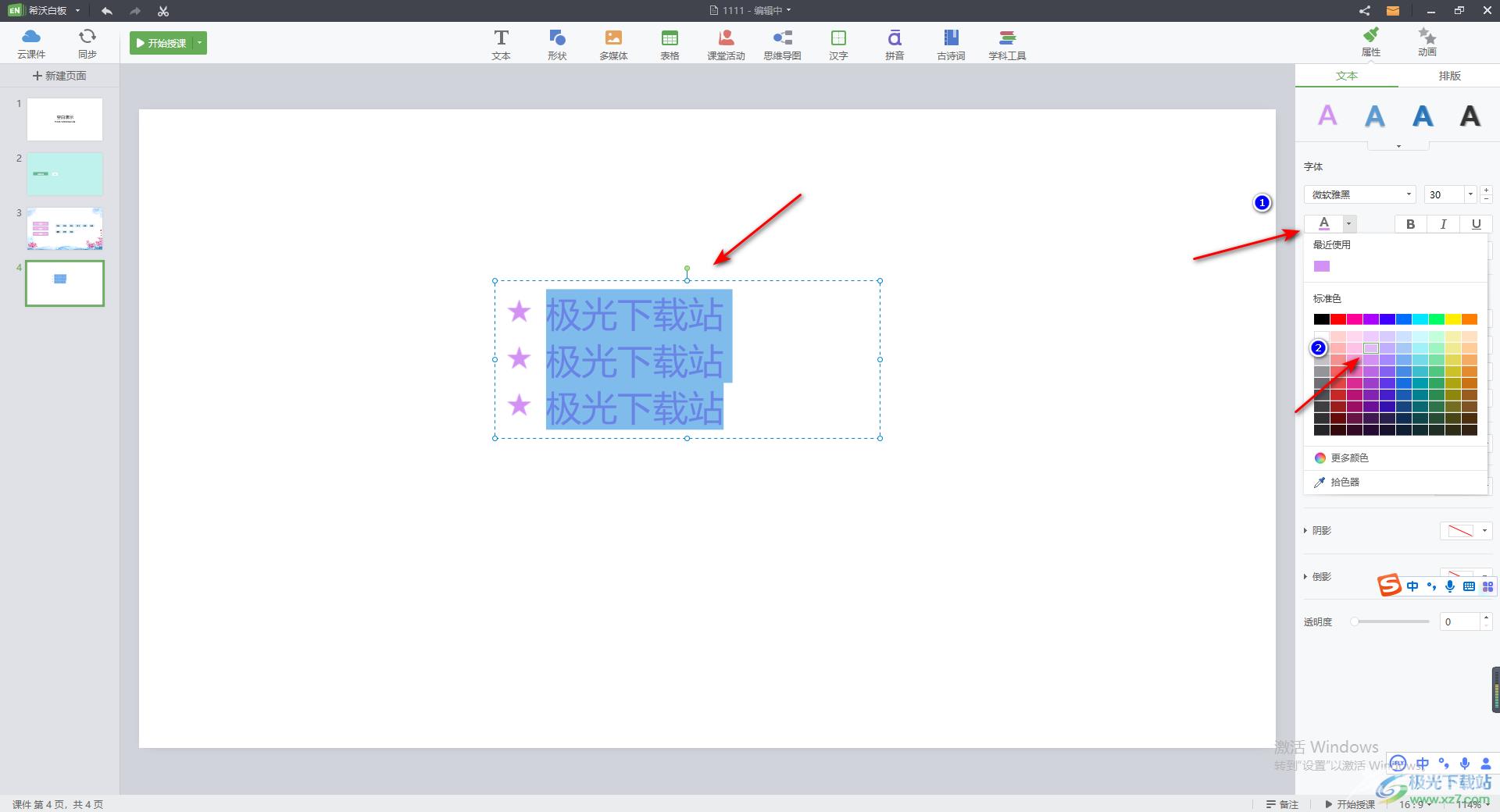Image resolution: width=1500 pixels, height=812 pixels.
Task: Click the font color A button
Action: click(1323, 224)
